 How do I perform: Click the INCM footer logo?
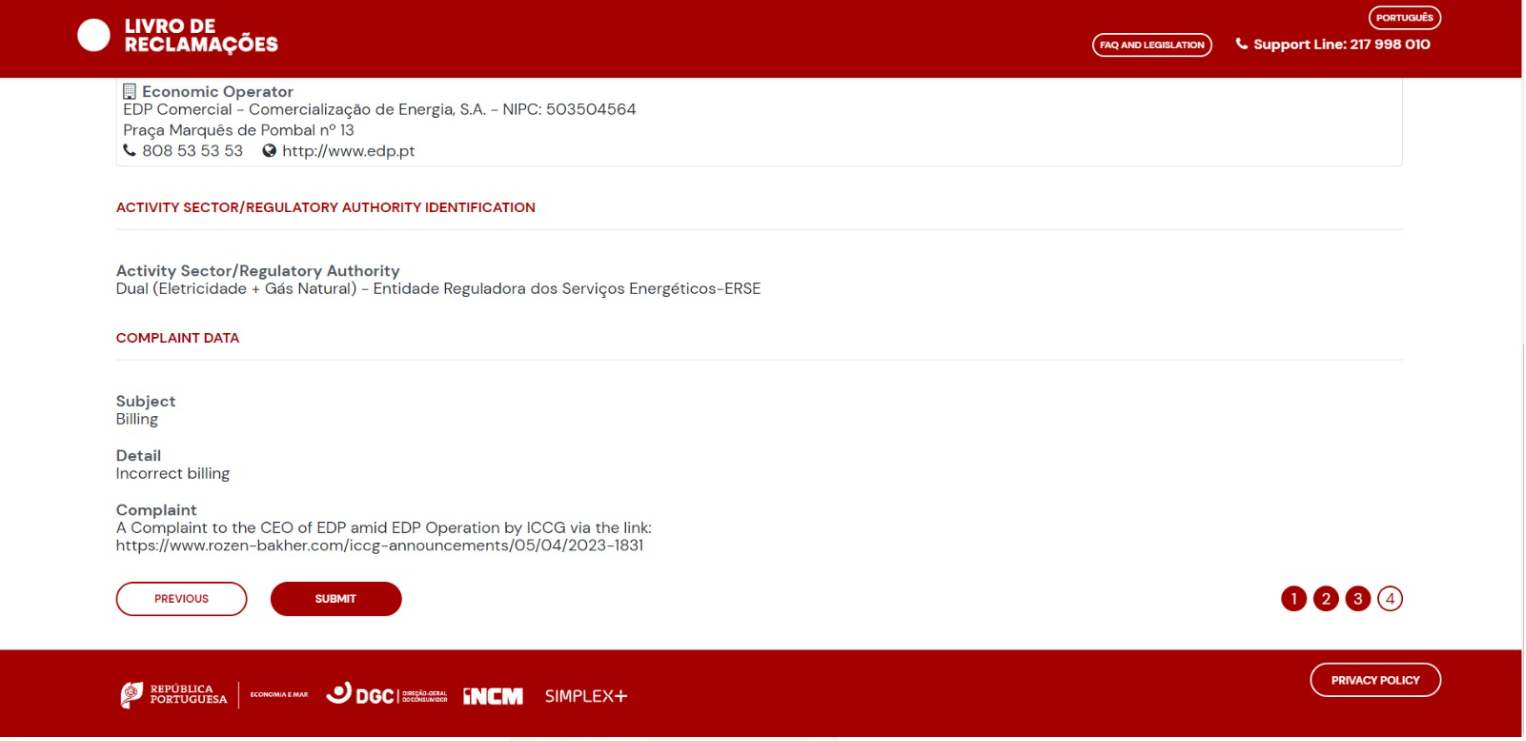(493, 696)
